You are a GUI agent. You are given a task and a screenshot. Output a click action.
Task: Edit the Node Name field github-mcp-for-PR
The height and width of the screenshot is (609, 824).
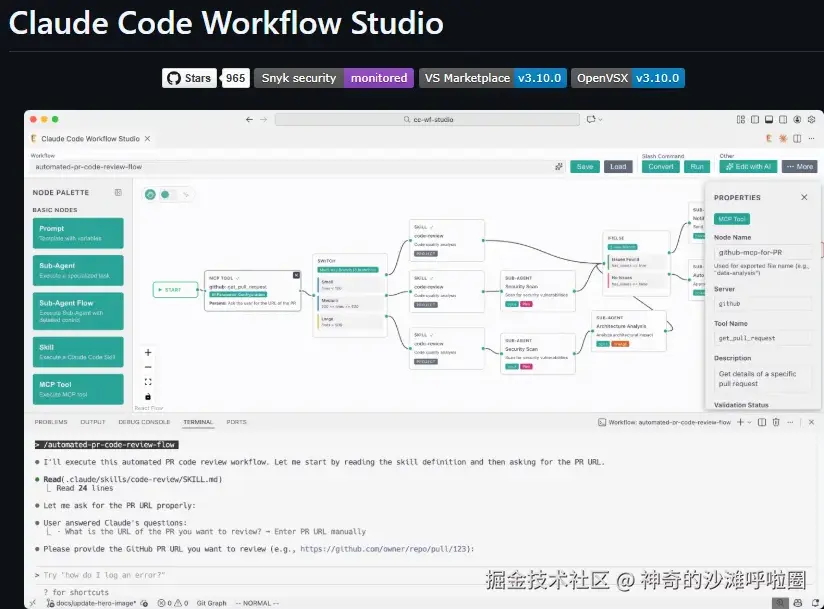(x=763, y=252)
